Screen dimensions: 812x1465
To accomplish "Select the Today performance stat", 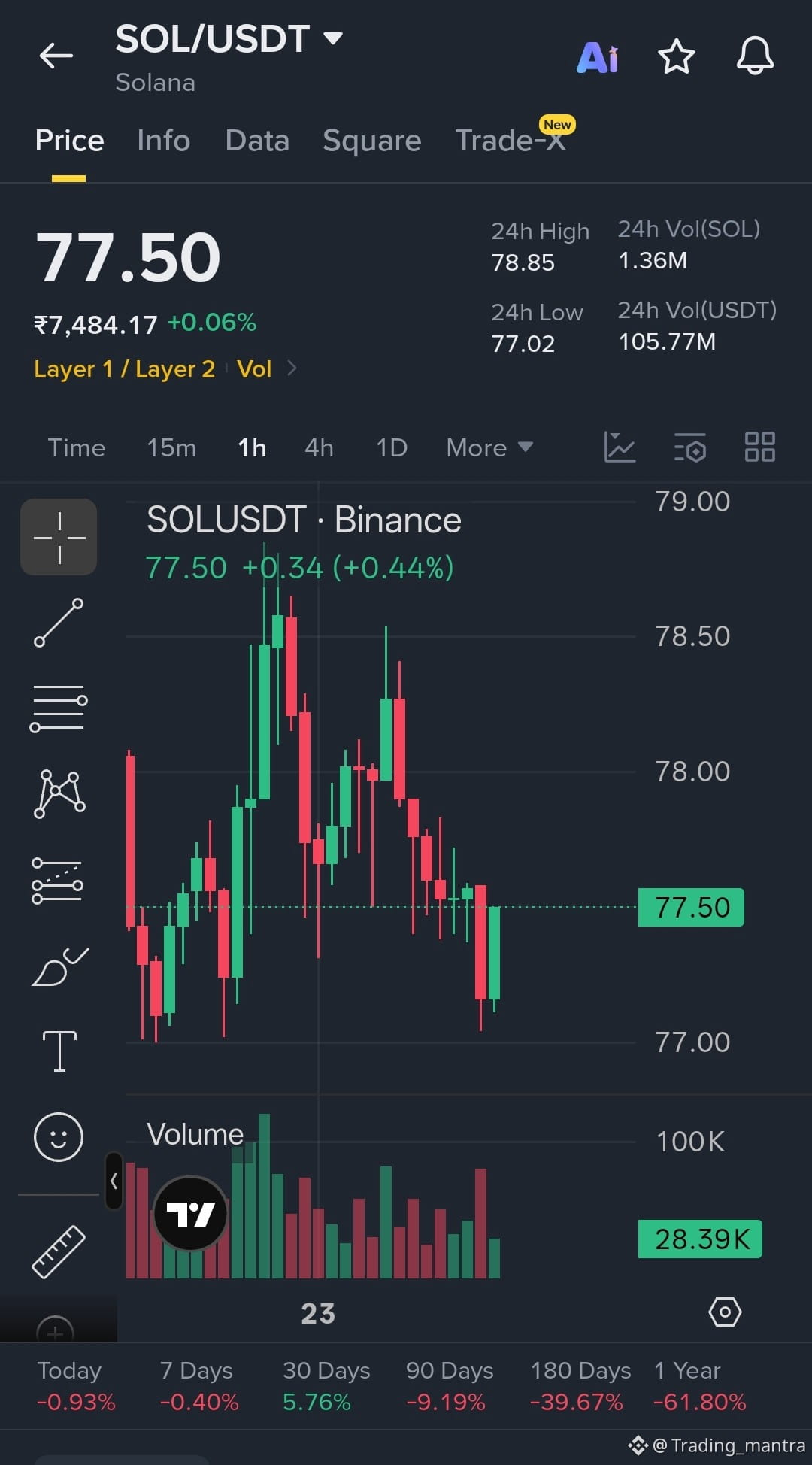I will click(76, 1386).
